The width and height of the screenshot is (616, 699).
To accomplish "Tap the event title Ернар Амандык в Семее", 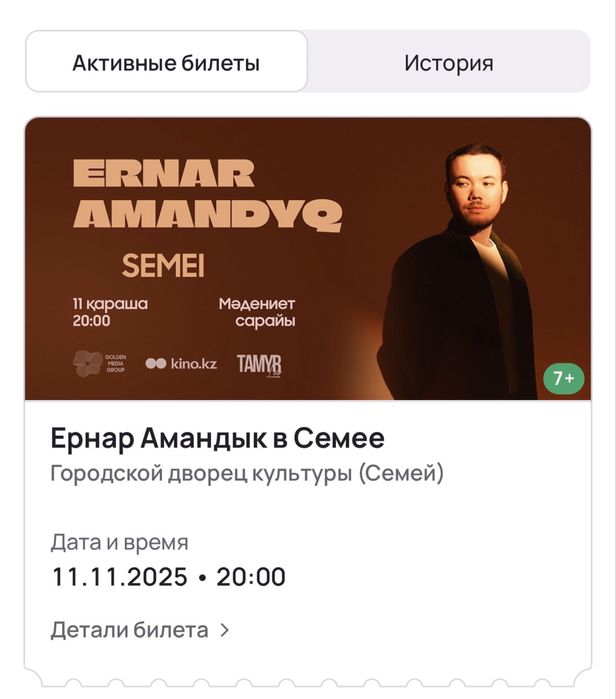I will tap(217, 438).
